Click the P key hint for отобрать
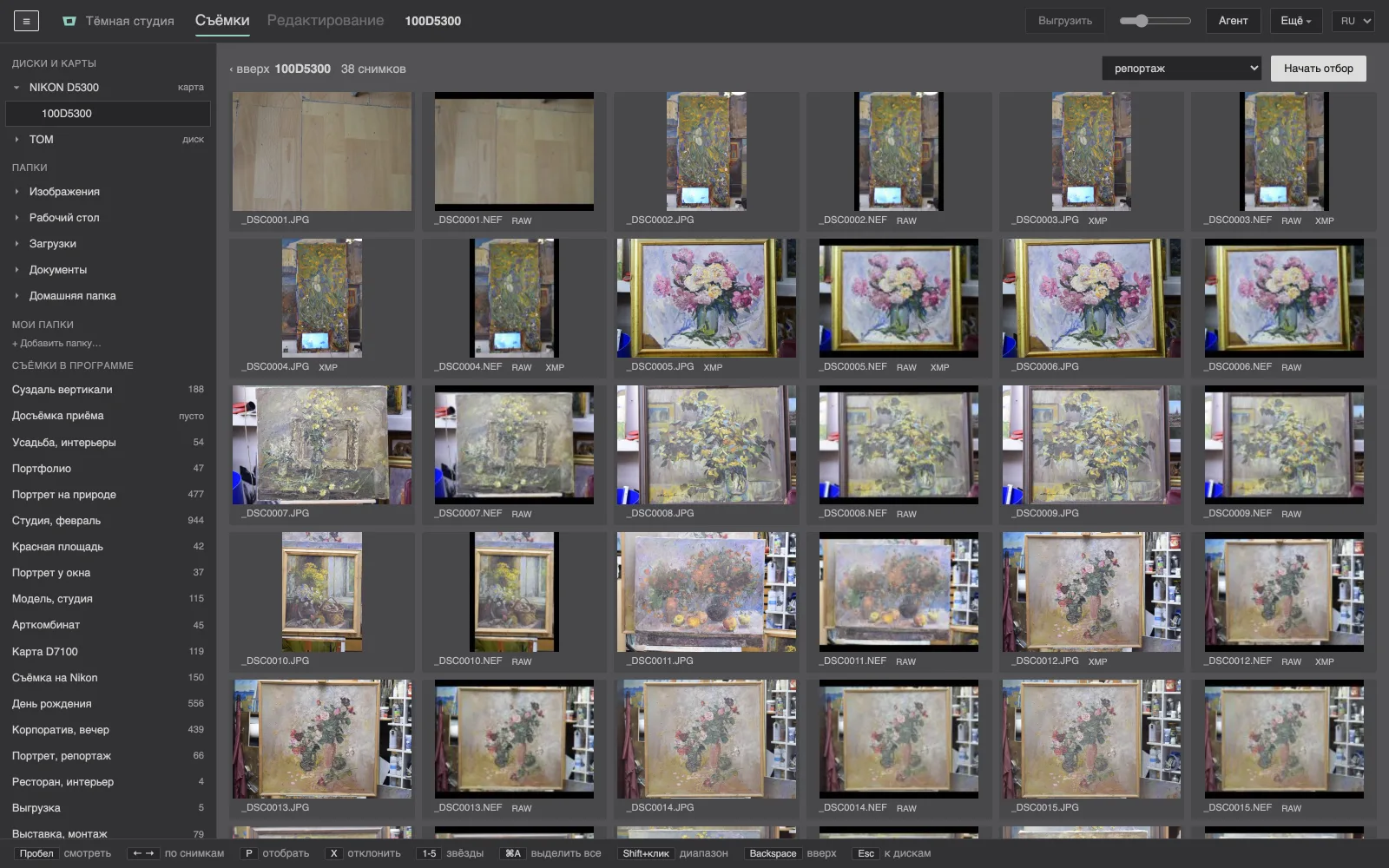1389x868 pixels. click(249, 853)
